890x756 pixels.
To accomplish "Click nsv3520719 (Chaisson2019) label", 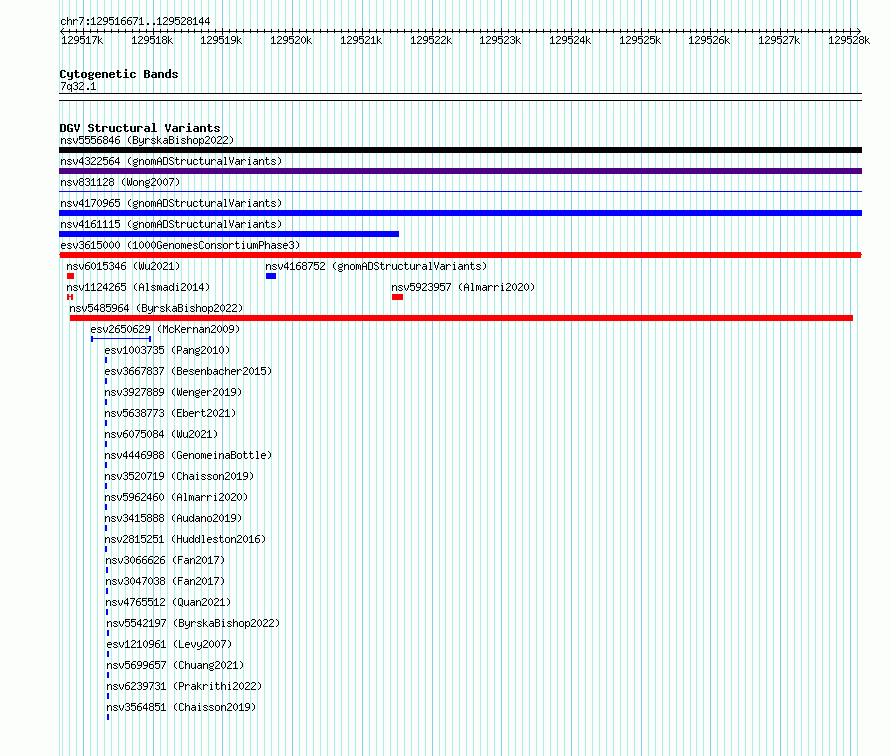I will [x=179, y=476].
